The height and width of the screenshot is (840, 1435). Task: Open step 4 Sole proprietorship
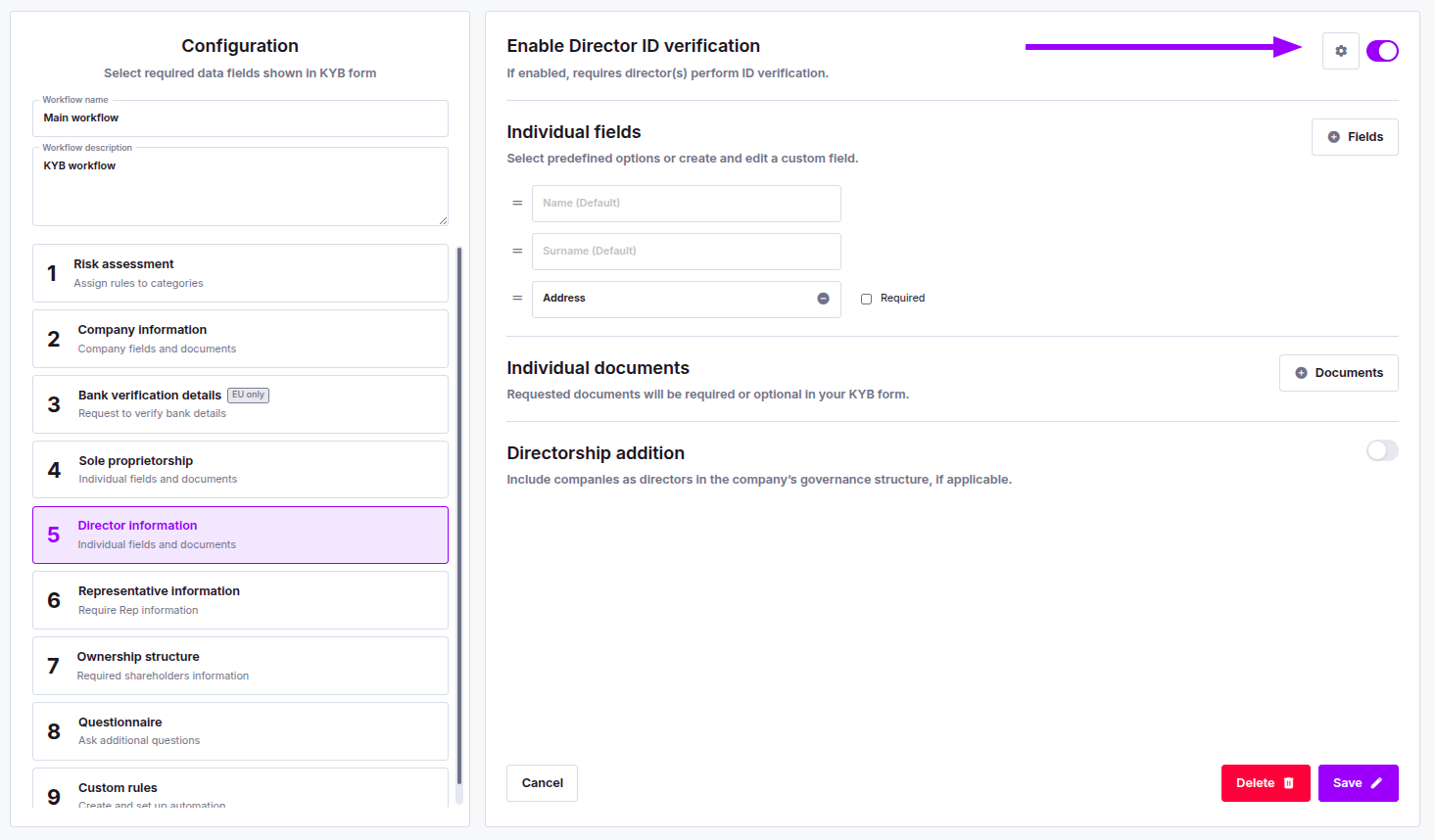pos(240,470)
